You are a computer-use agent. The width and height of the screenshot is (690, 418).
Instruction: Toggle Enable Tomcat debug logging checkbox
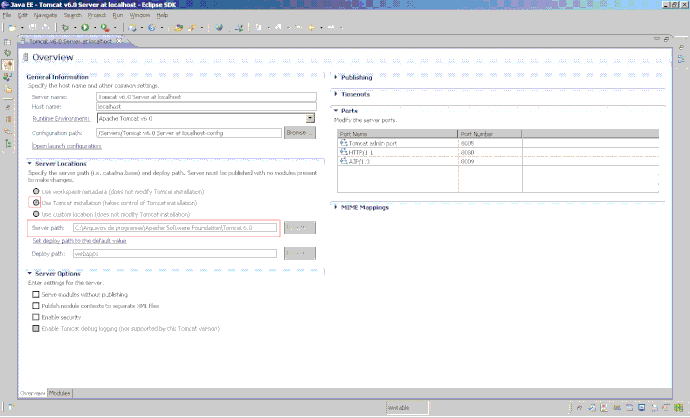point(36,328)
